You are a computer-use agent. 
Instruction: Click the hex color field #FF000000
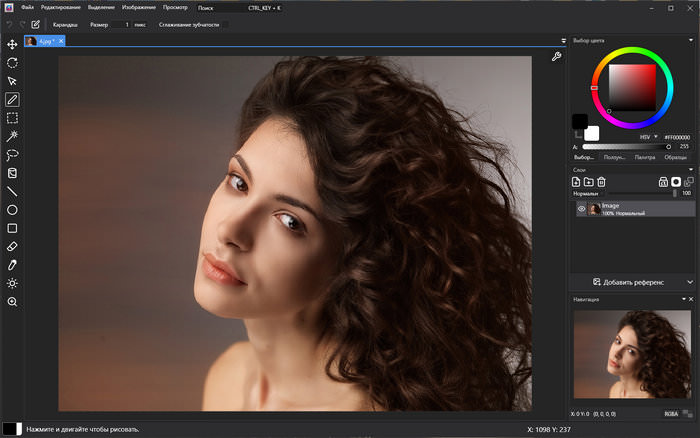point(677,137)
